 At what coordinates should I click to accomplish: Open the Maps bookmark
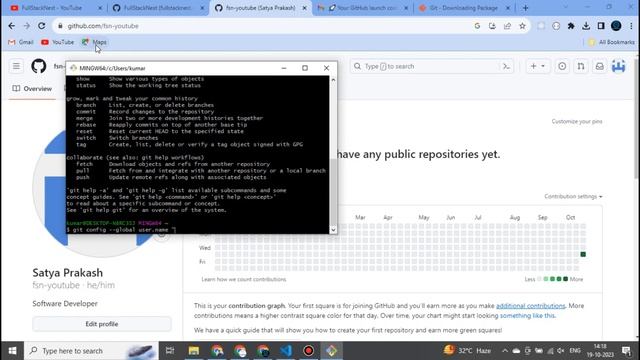click(x=94, y=42)
